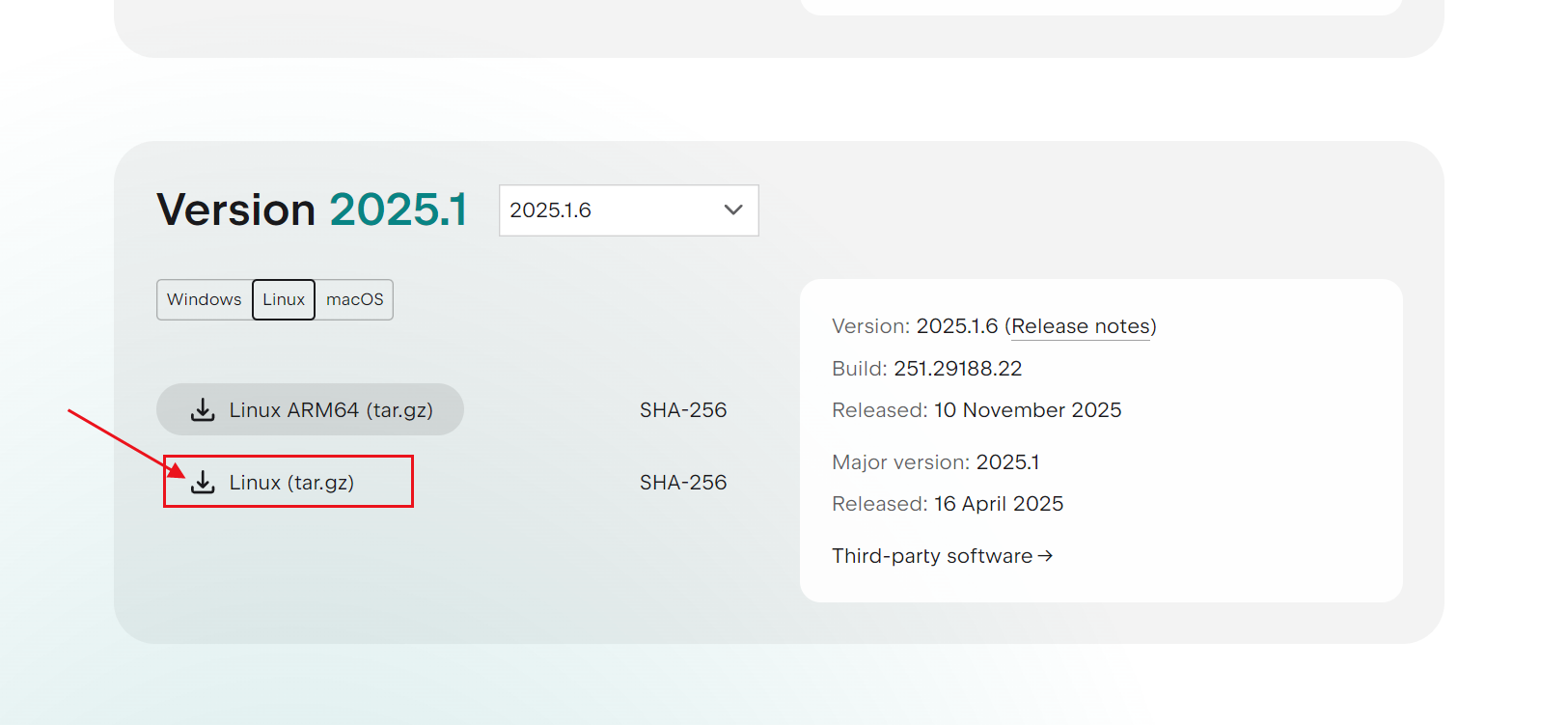Screen dimensions: 1568x725
Task: Open the Release notes link
Action: point(1081,326)
